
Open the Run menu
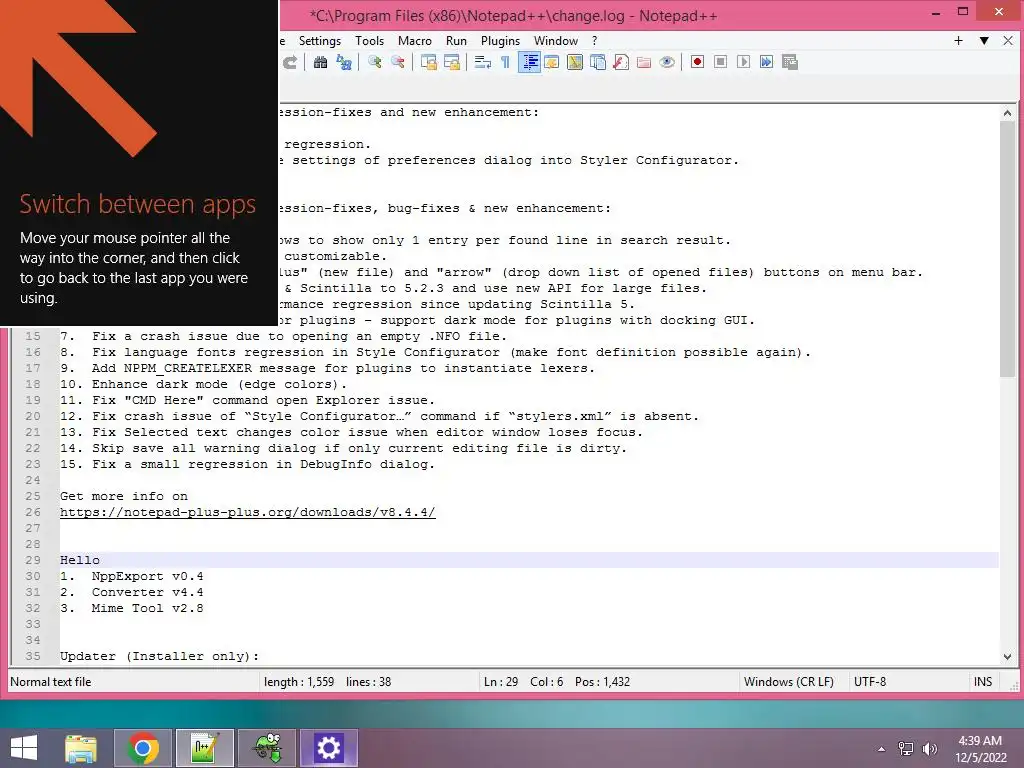point(456,40)
